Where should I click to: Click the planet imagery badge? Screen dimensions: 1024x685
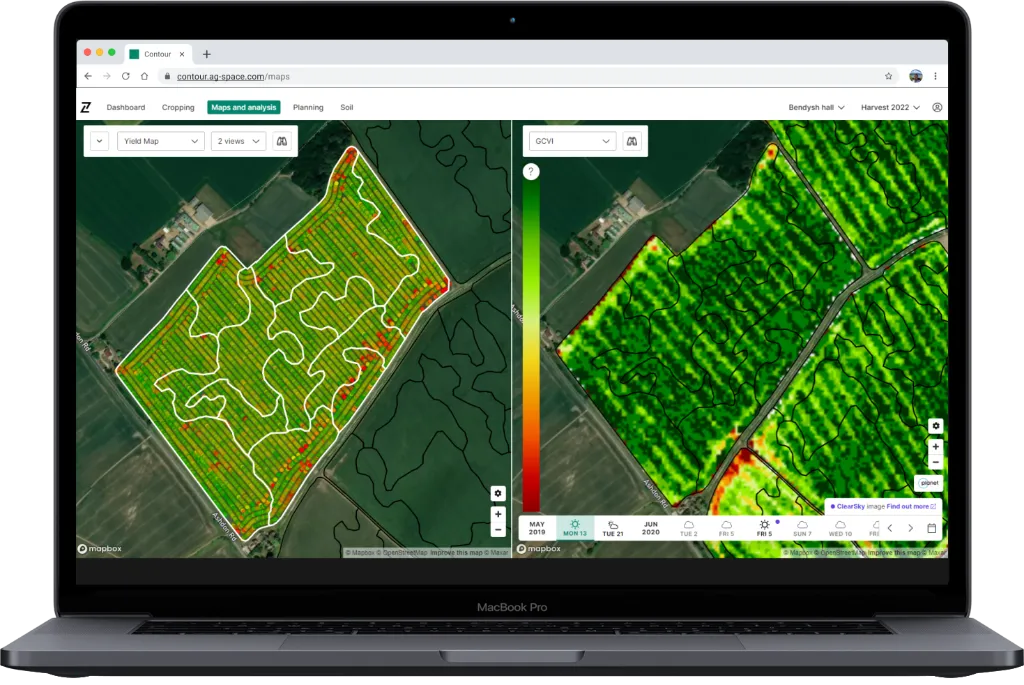(x=929, y=483)
